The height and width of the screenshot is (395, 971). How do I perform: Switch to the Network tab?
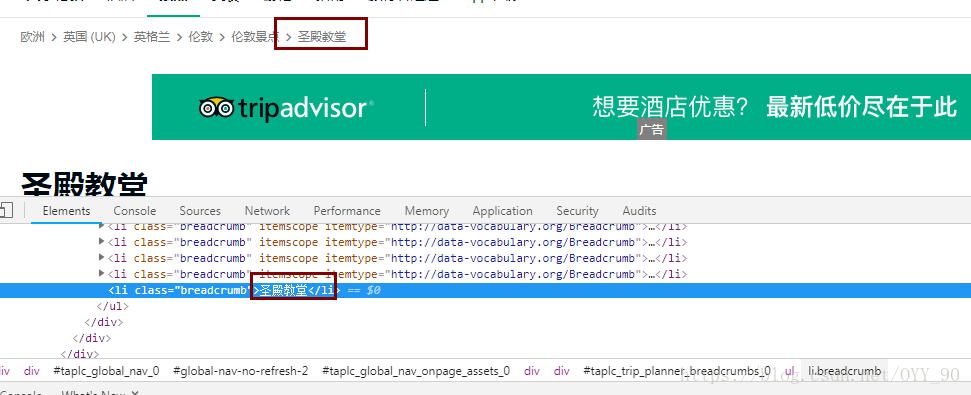267,211
